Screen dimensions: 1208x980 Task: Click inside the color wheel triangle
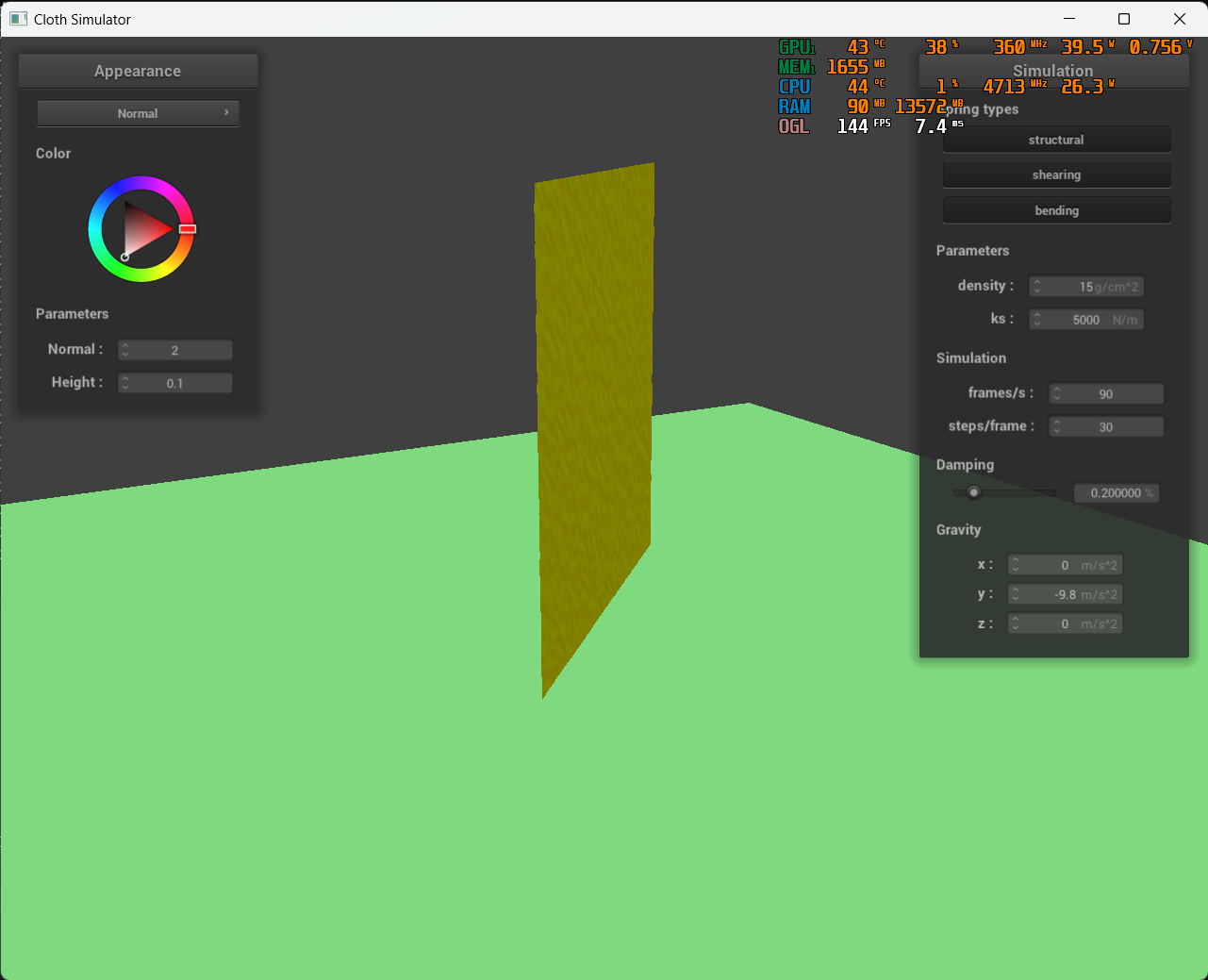tap(144, 228)
